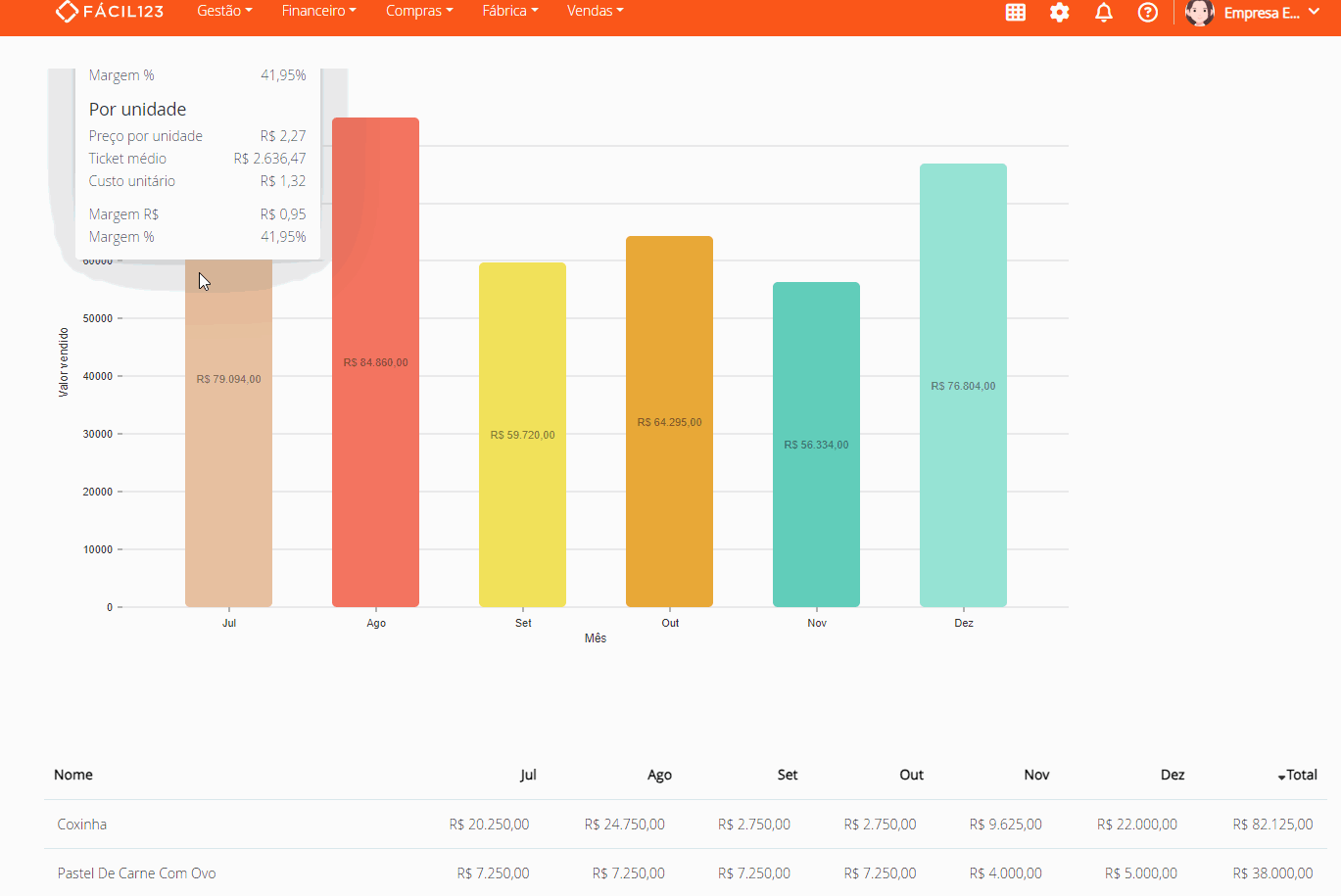Expand the Financeiro dropdown menu
The height and width of the screenshot is (896, 1341).
[x=318, y=11]
